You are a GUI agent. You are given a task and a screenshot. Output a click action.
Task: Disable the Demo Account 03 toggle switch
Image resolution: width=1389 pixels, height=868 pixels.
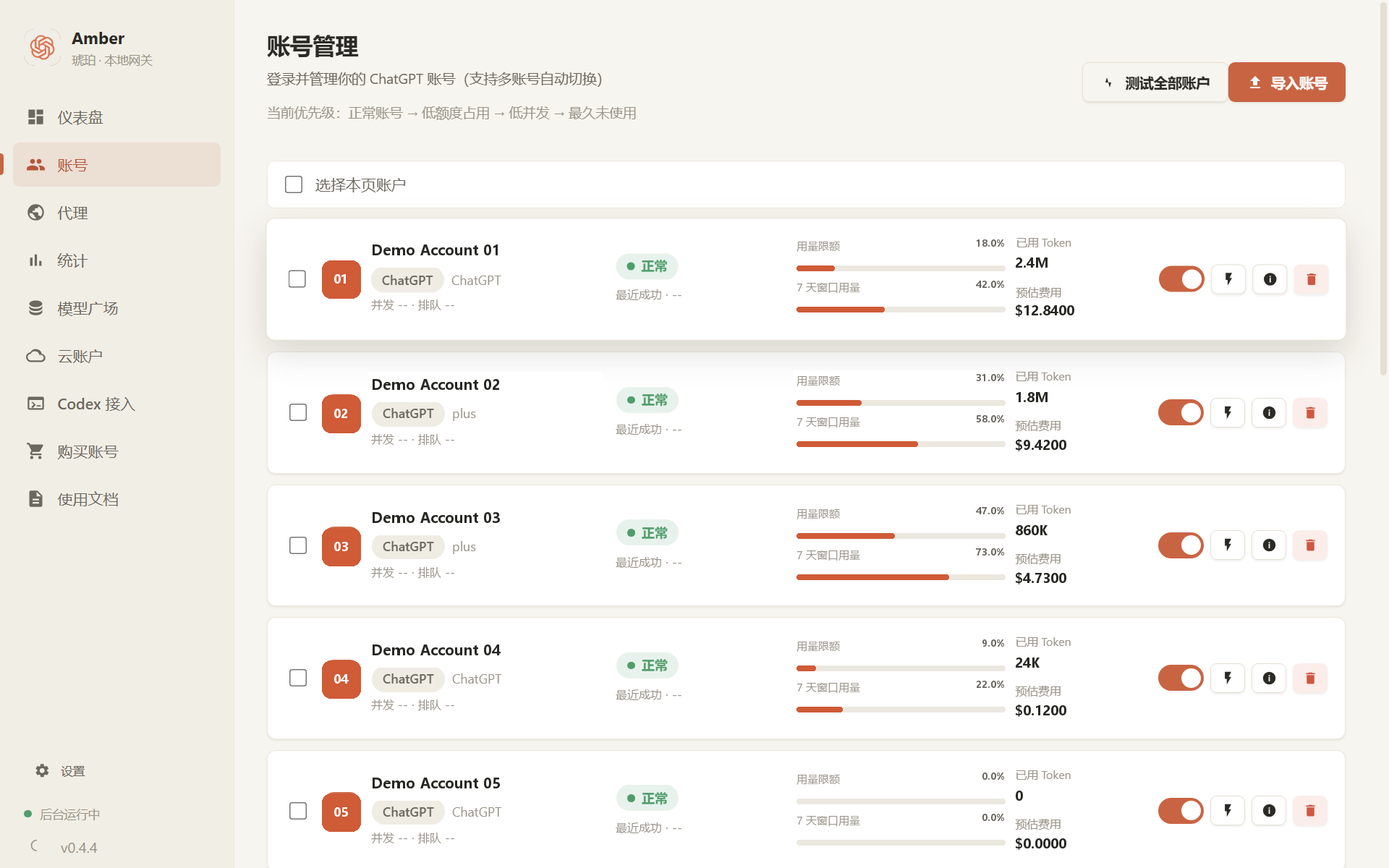tap(1181, 545)
